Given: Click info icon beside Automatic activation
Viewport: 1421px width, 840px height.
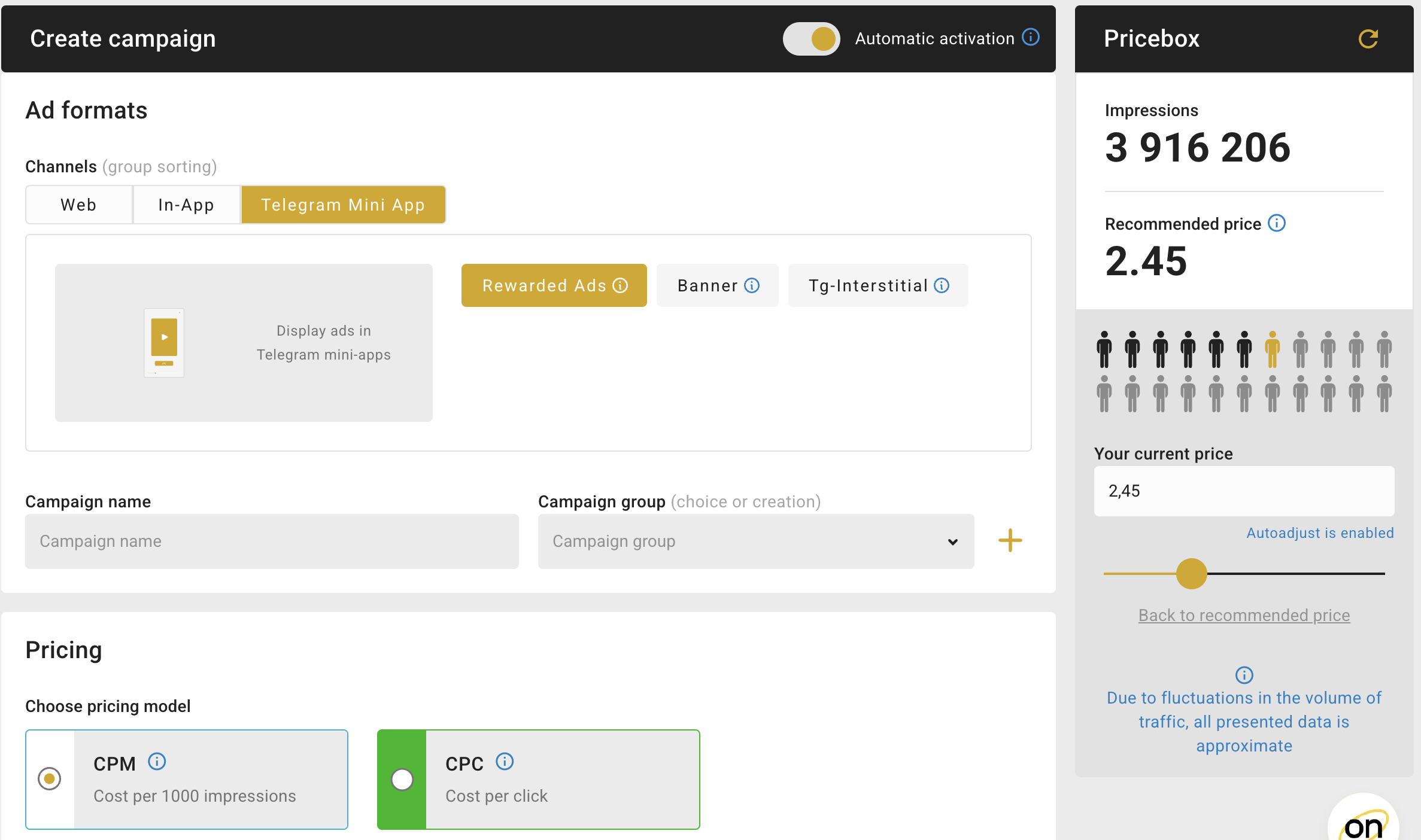Looking at the screenshot, I should point(1030,38).
